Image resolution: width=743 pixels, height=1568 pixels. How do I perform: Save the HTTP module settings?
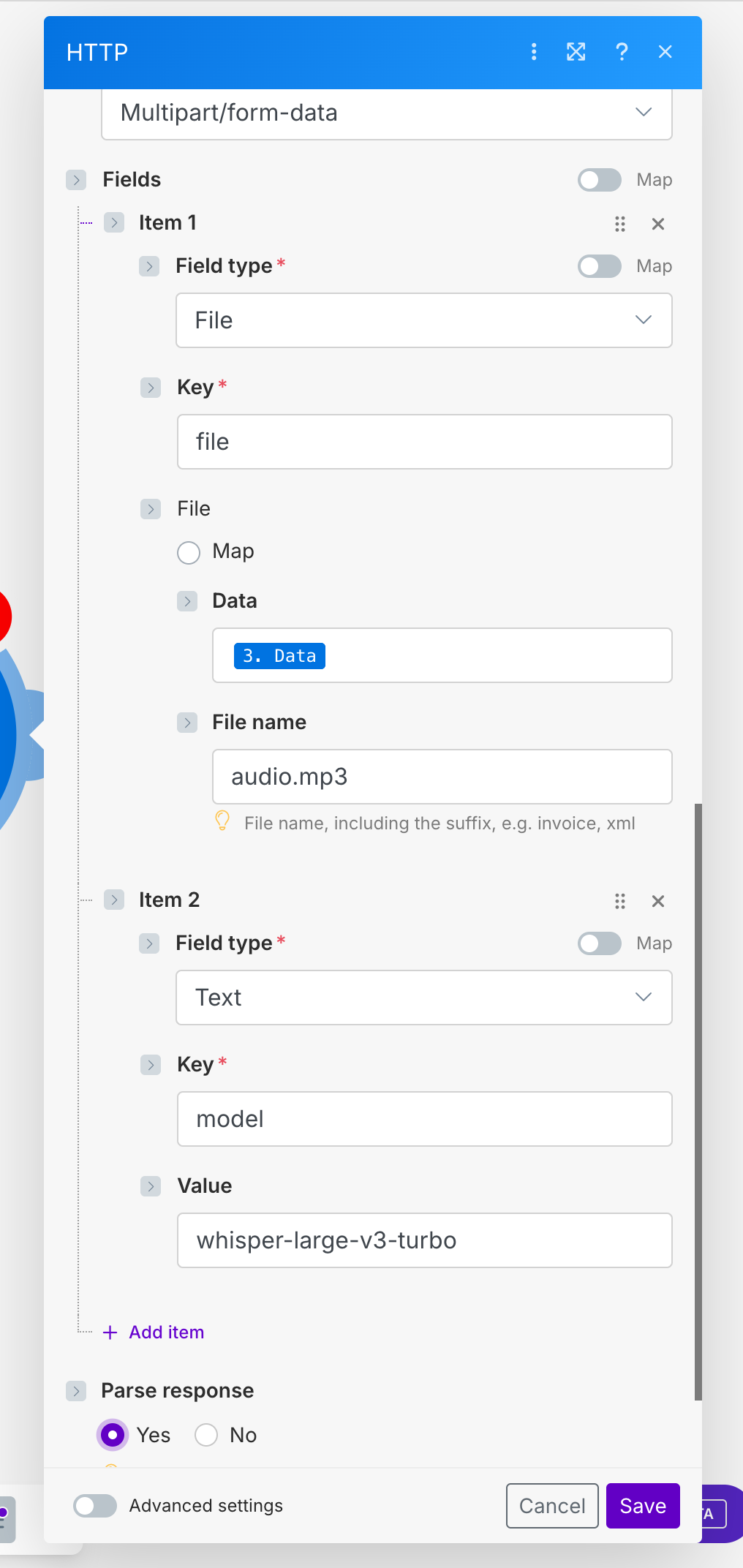pos(643,1506)
